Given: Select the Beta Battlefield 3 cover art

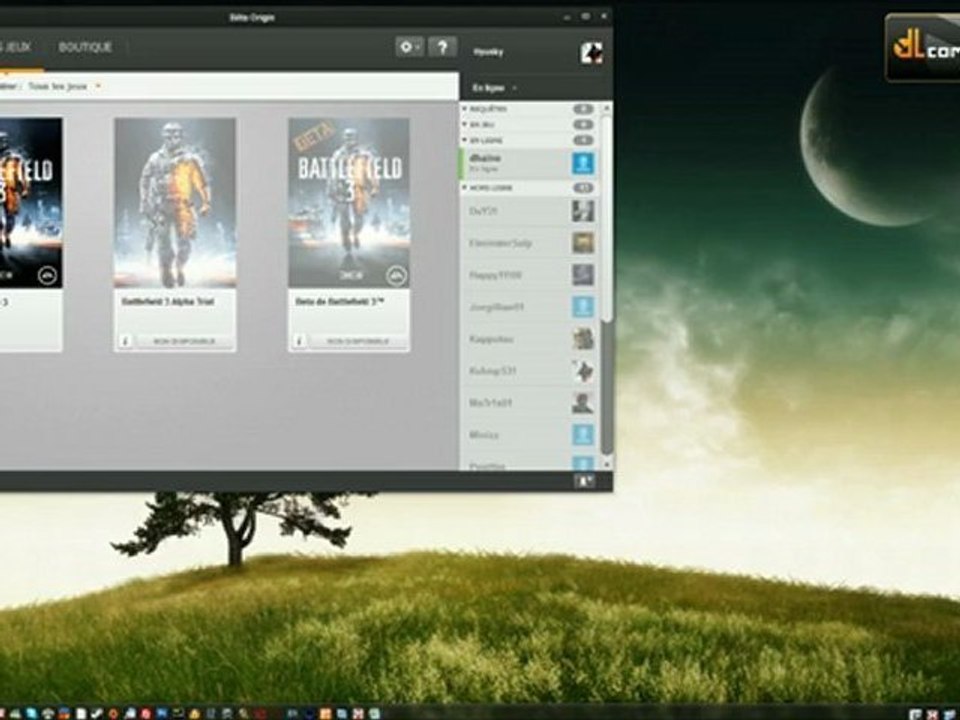Looking at the screenshot, I should click(349, 203).
